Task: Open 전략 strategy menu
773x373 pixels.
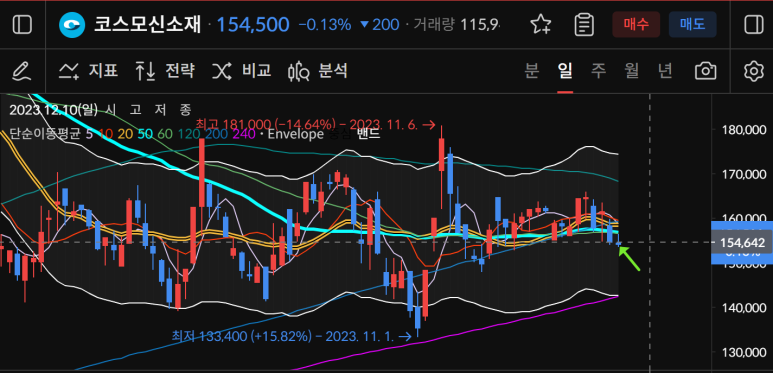Action: (x=165, y=71)
